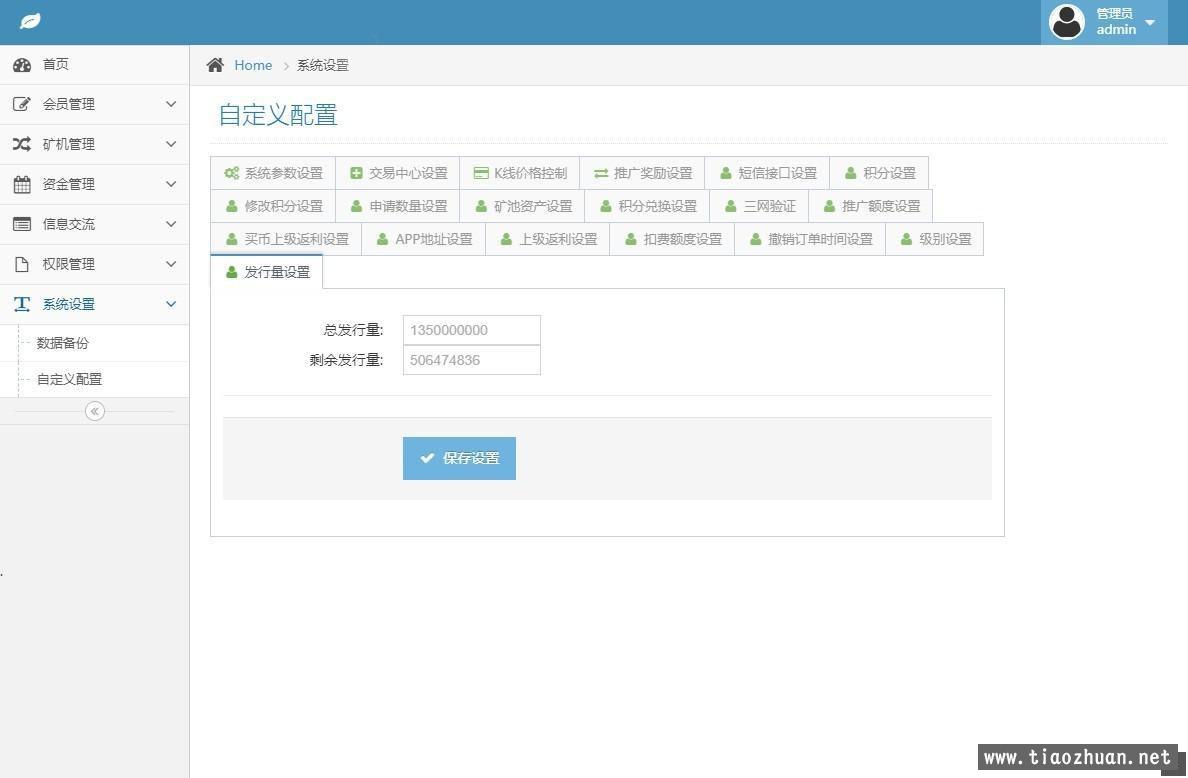This screenshot has height=778, width=1188.
Task: Open the 矿池资产设置 tab
Action: 522,206
